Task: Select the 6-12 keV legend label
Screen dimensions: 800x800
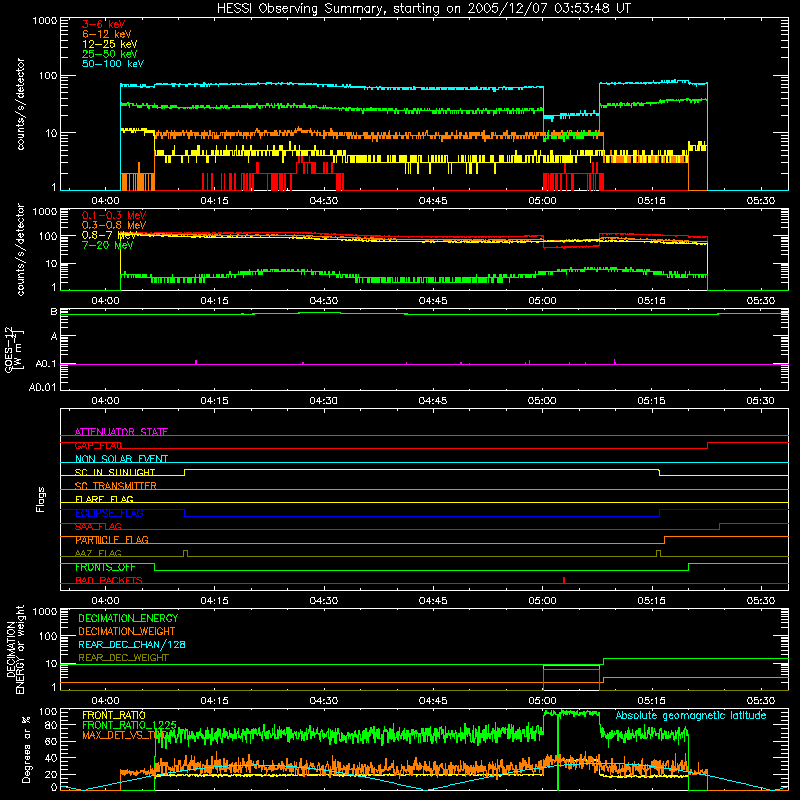Action: (107, 34)
